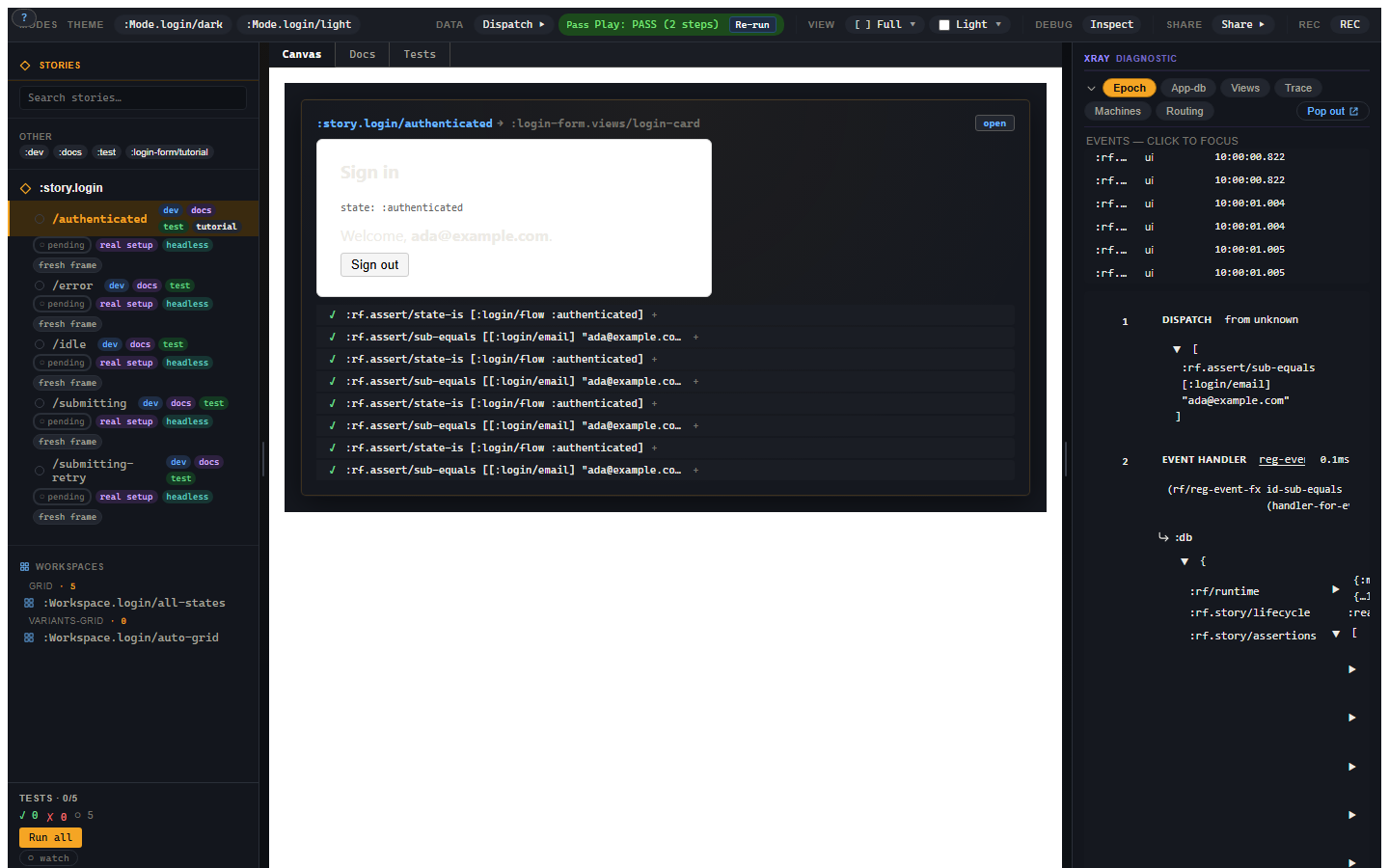
Task: Collapse the :db map disclosure triangle
Action: pos(1185,561)
